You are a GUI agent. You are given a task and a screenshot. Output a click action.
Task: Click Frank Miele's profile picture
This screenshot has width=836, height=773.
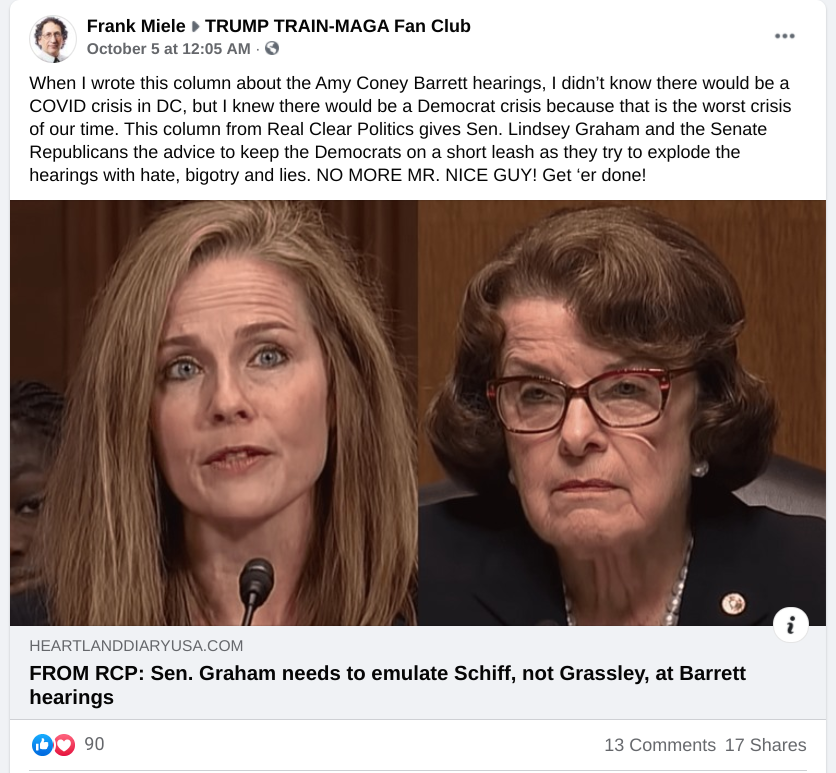(x=51, y=38)
